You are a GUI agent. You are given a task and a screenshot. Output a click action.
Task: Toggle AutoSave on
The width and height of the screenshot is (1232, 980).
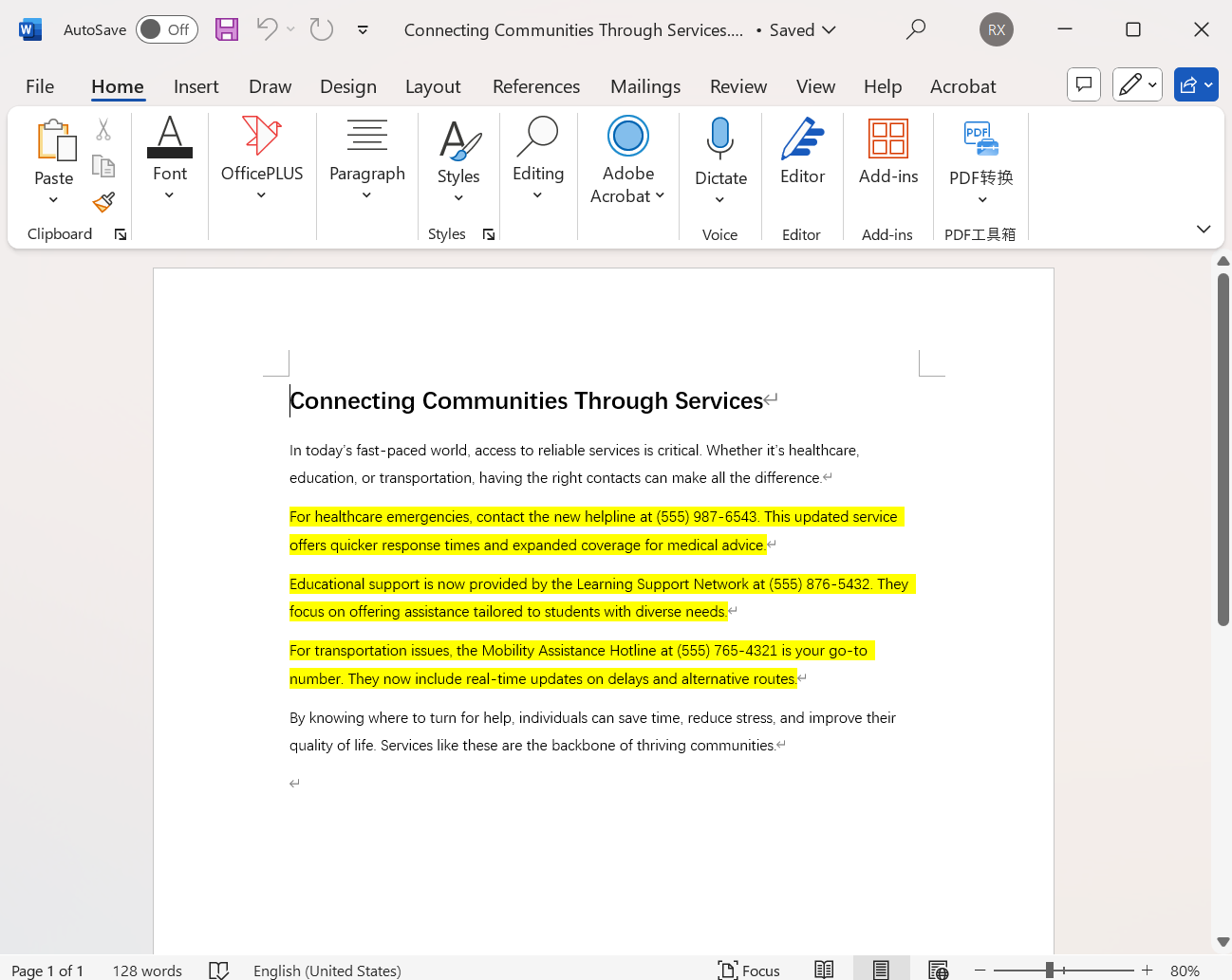pyautogui.click(x=166, y=29)
